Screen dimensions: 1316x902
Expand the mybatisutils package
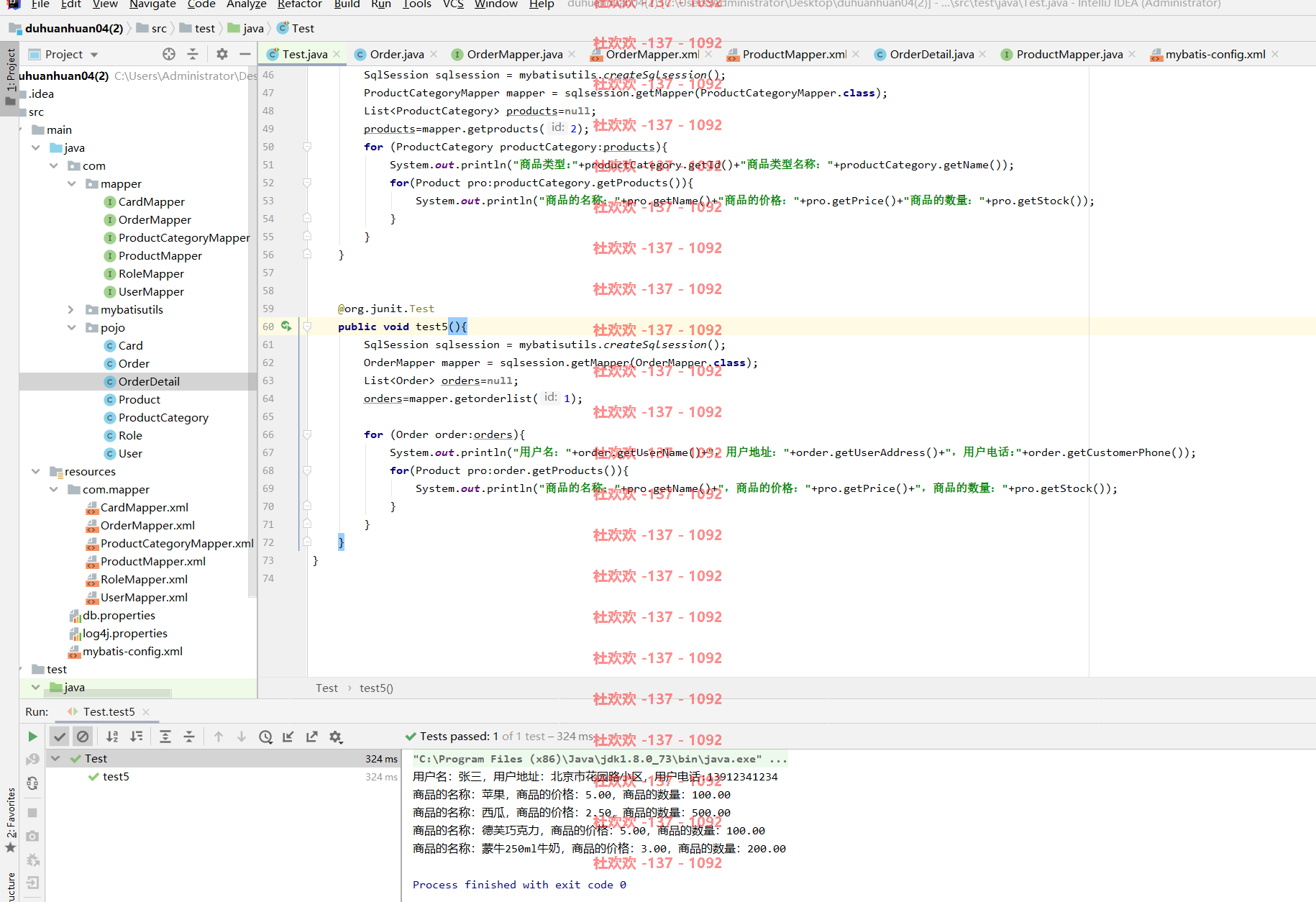point(71,309)
